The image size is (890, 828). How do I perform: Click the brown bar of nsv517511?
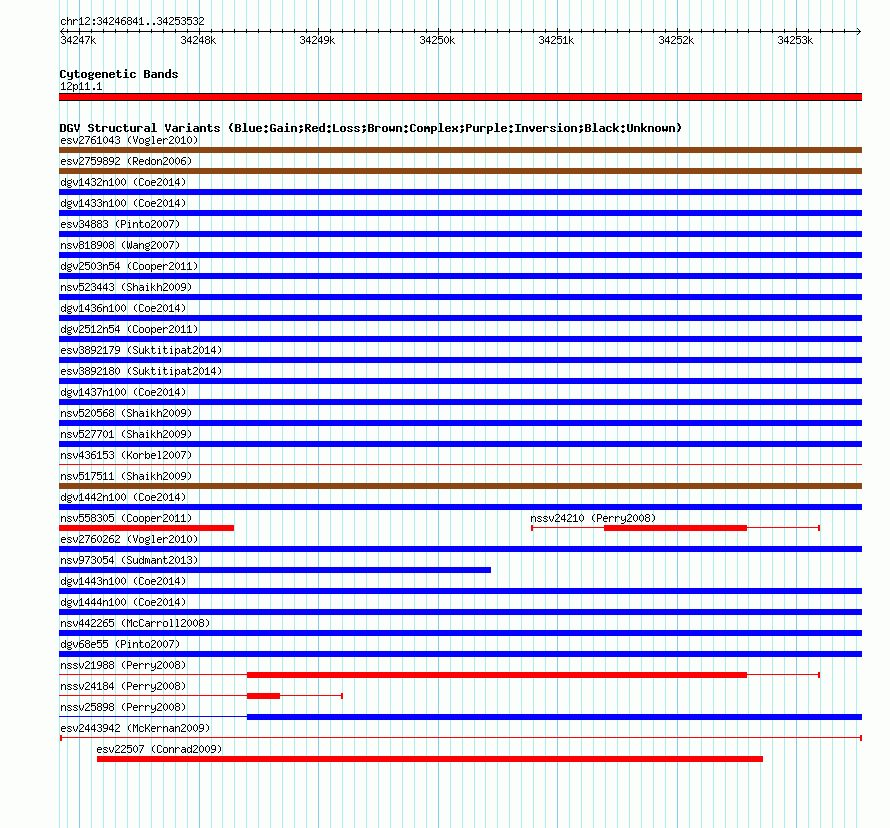click(460, 486)
